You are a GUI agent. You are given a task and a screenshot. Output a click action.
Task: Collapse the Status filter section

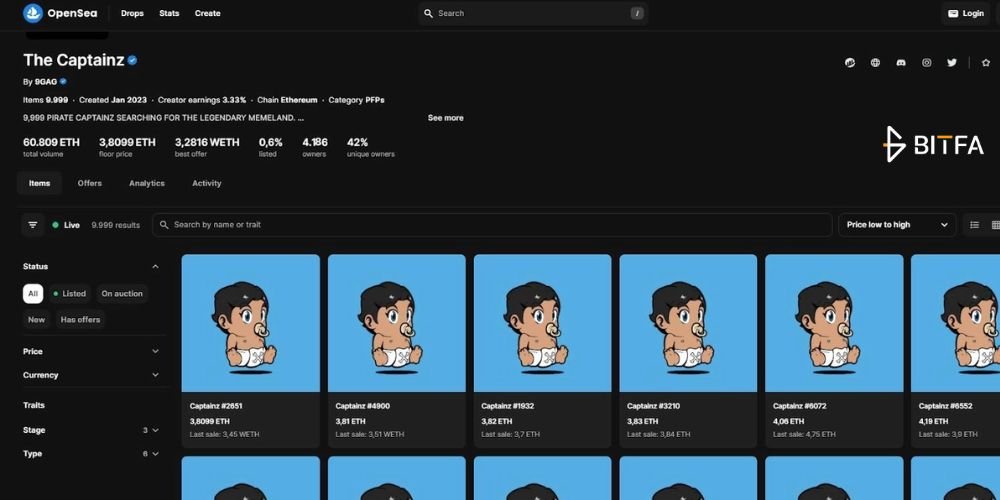pos(155,267)
